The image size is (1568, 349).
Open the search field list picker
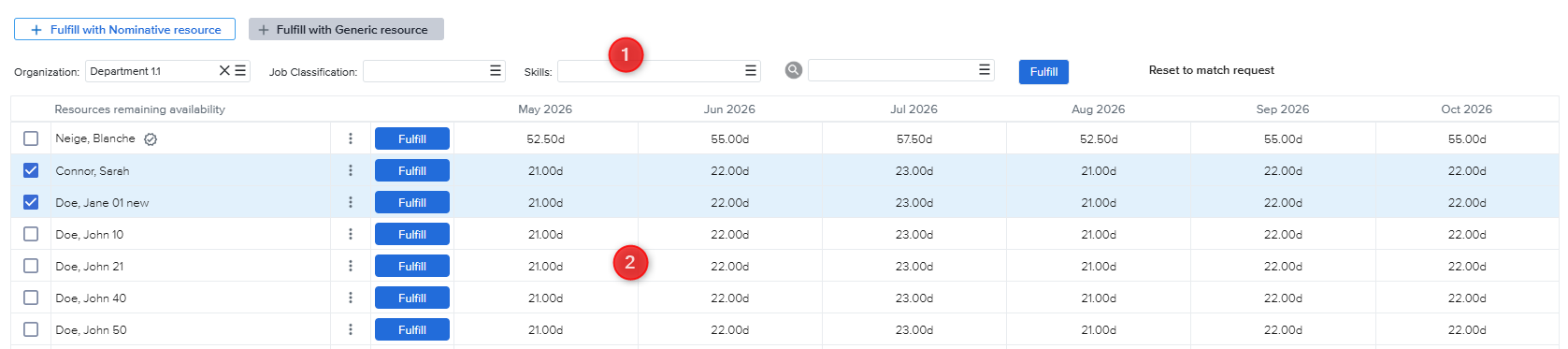pyautogui.click(x=985, y=70)
